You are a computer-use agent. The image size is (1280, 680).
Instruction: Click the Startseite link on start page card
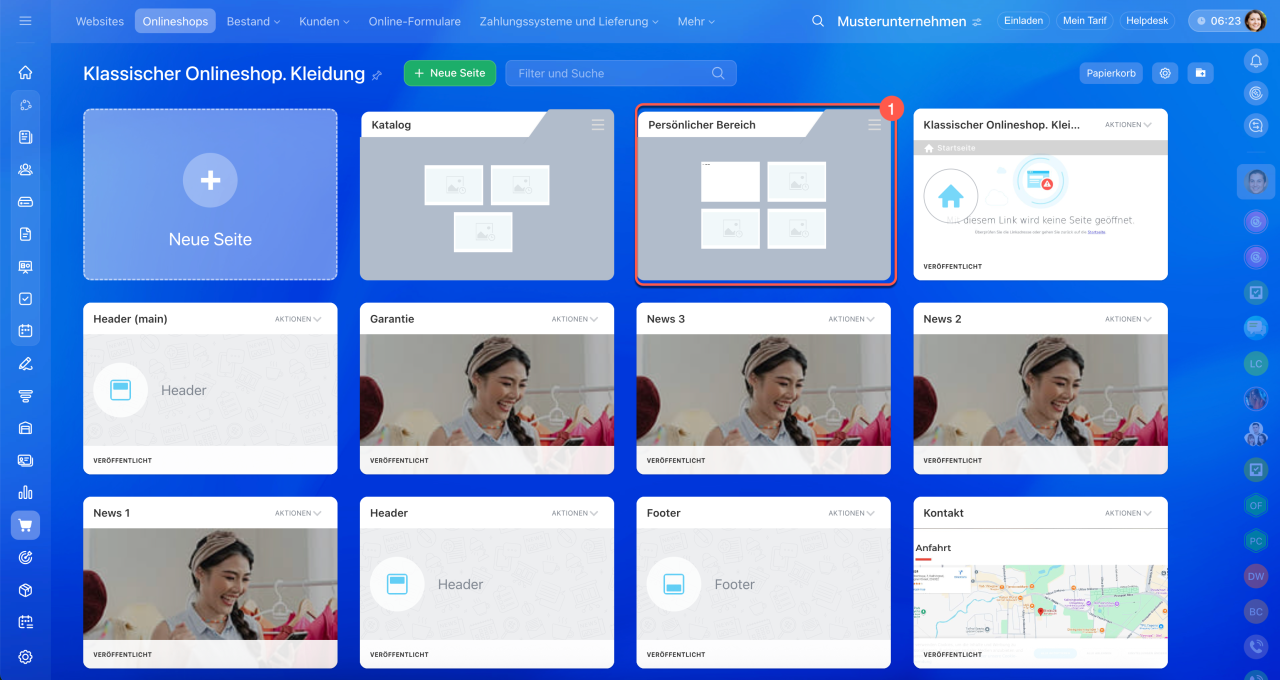[1097, 231]
